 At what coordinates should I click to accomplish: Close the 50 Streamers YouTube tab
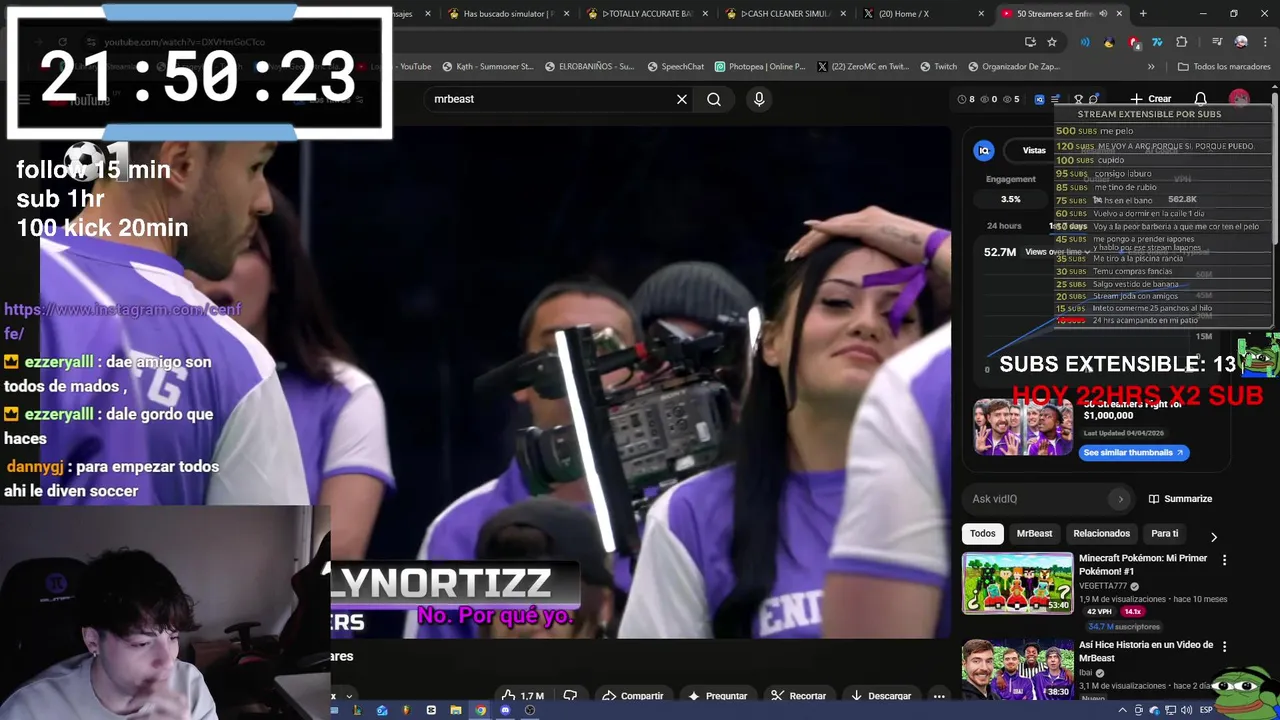(1119, 14)
